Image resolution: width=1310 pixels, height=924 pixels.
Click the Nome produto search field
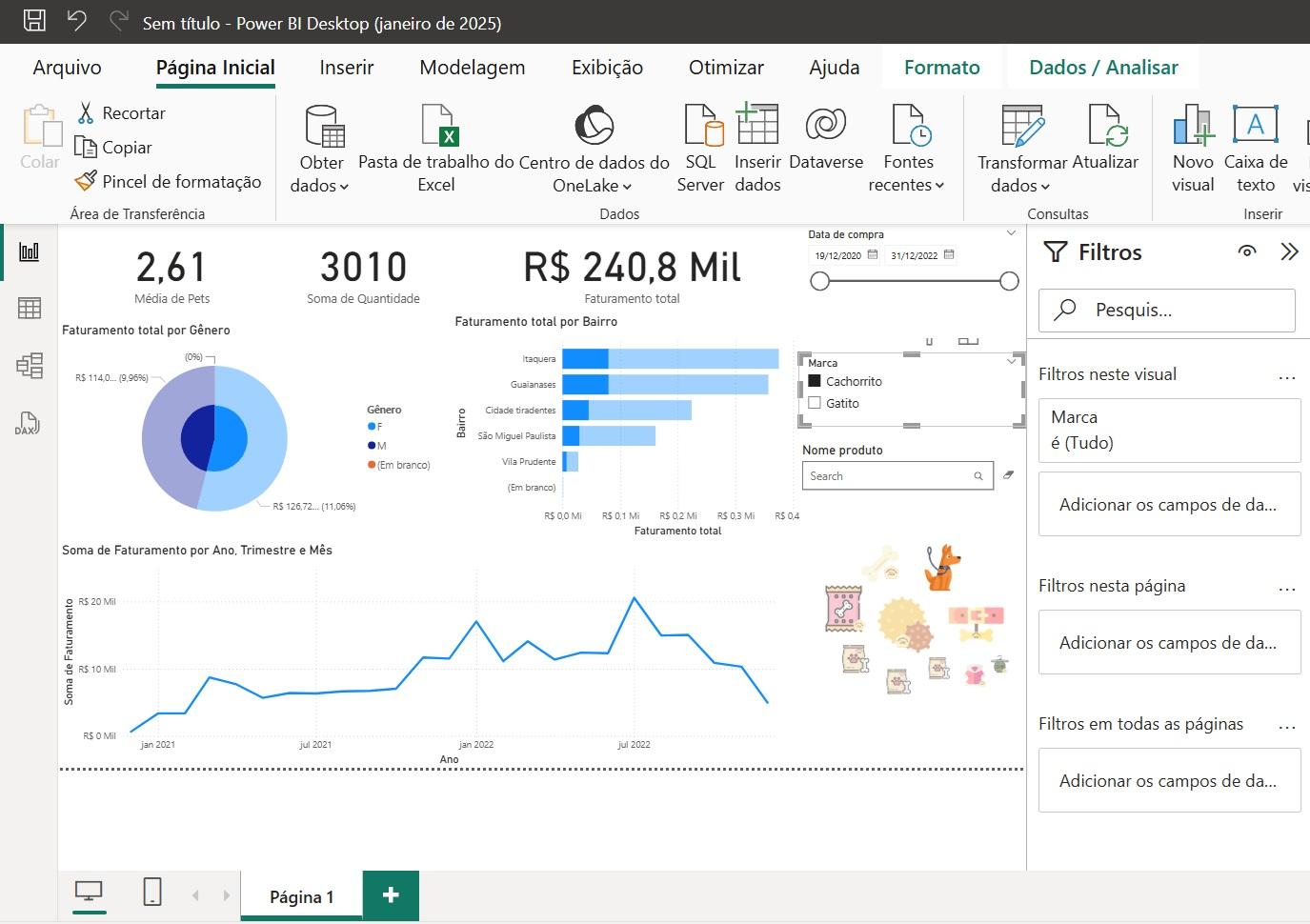(x=897, y=475)
